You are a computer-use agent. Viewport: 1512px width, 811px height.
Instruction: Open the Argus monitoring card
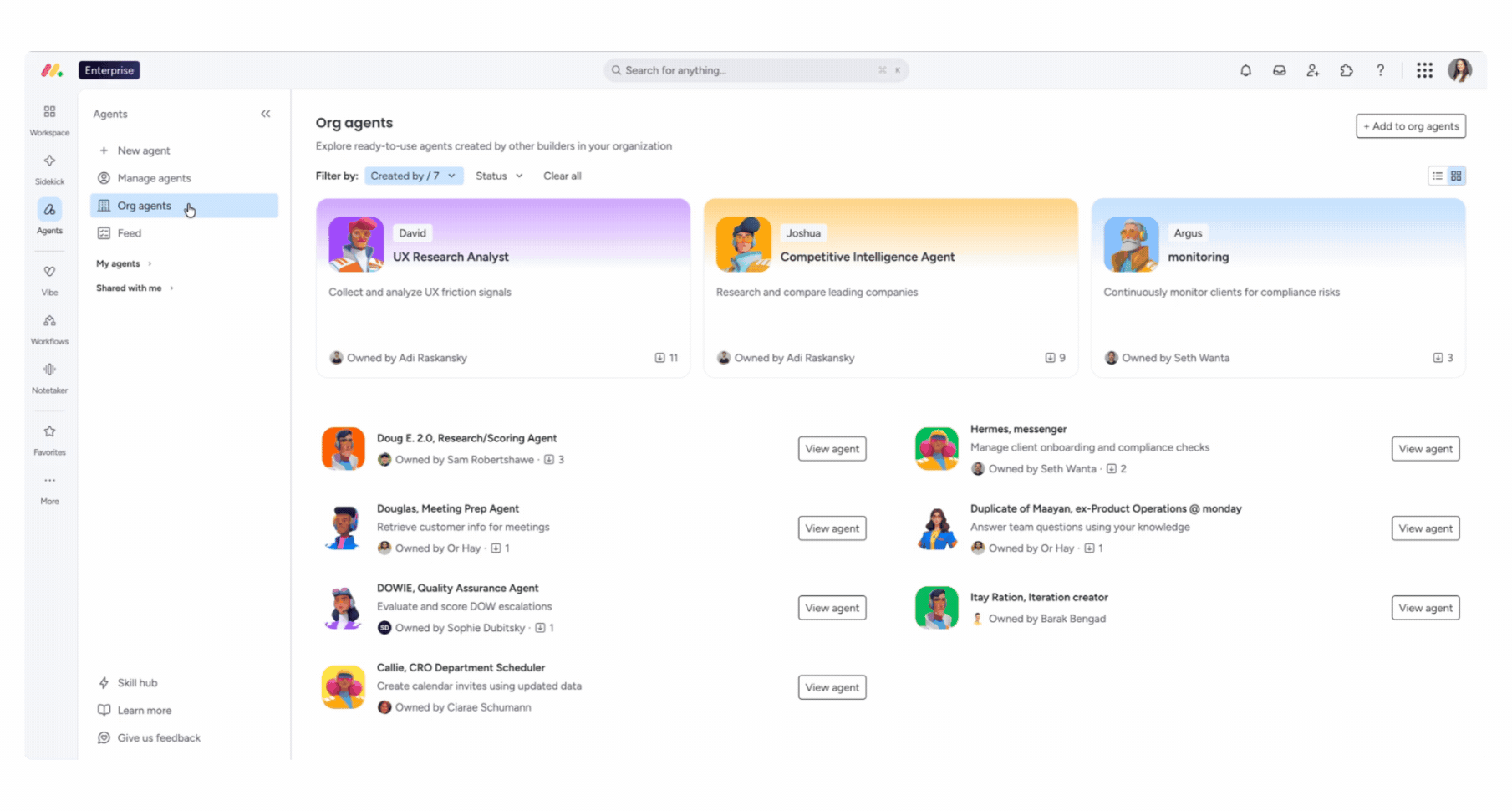click(1278, 288)
